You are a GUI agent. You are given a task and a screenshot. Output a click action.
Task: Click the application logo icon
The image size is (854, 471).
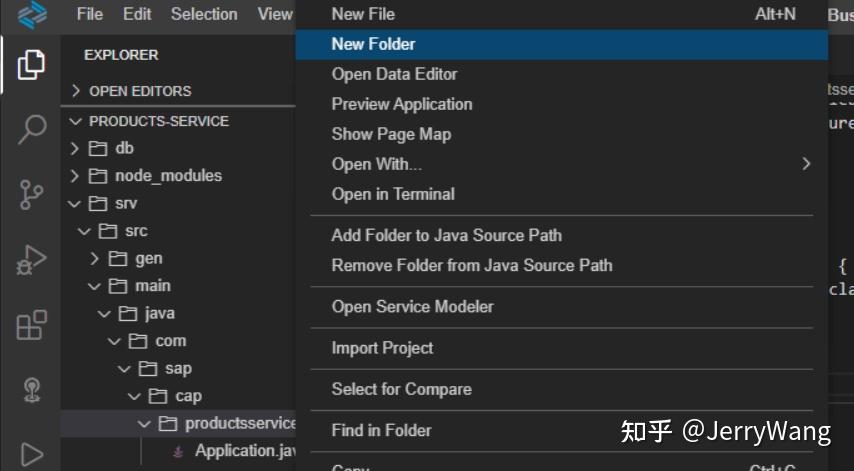pos(32,14)
